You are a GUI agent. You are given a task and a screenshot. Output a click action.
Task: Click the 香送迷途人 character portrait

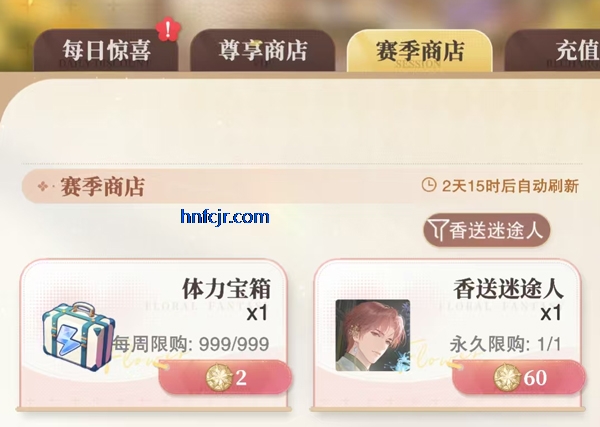coord(373,335)
